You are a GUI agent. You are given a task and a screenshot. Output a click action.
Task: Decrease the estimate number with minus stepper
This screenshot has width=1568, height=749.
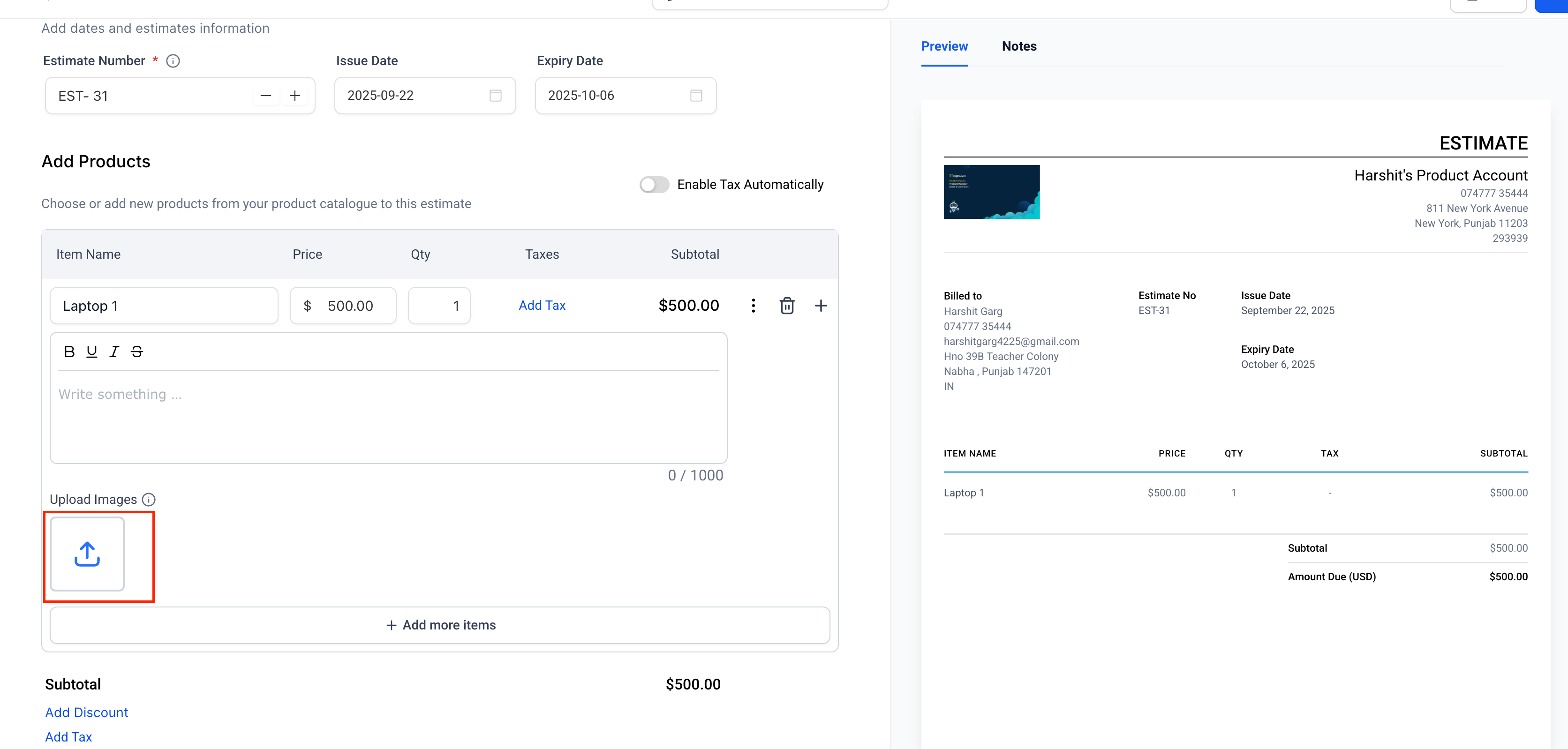266,96
